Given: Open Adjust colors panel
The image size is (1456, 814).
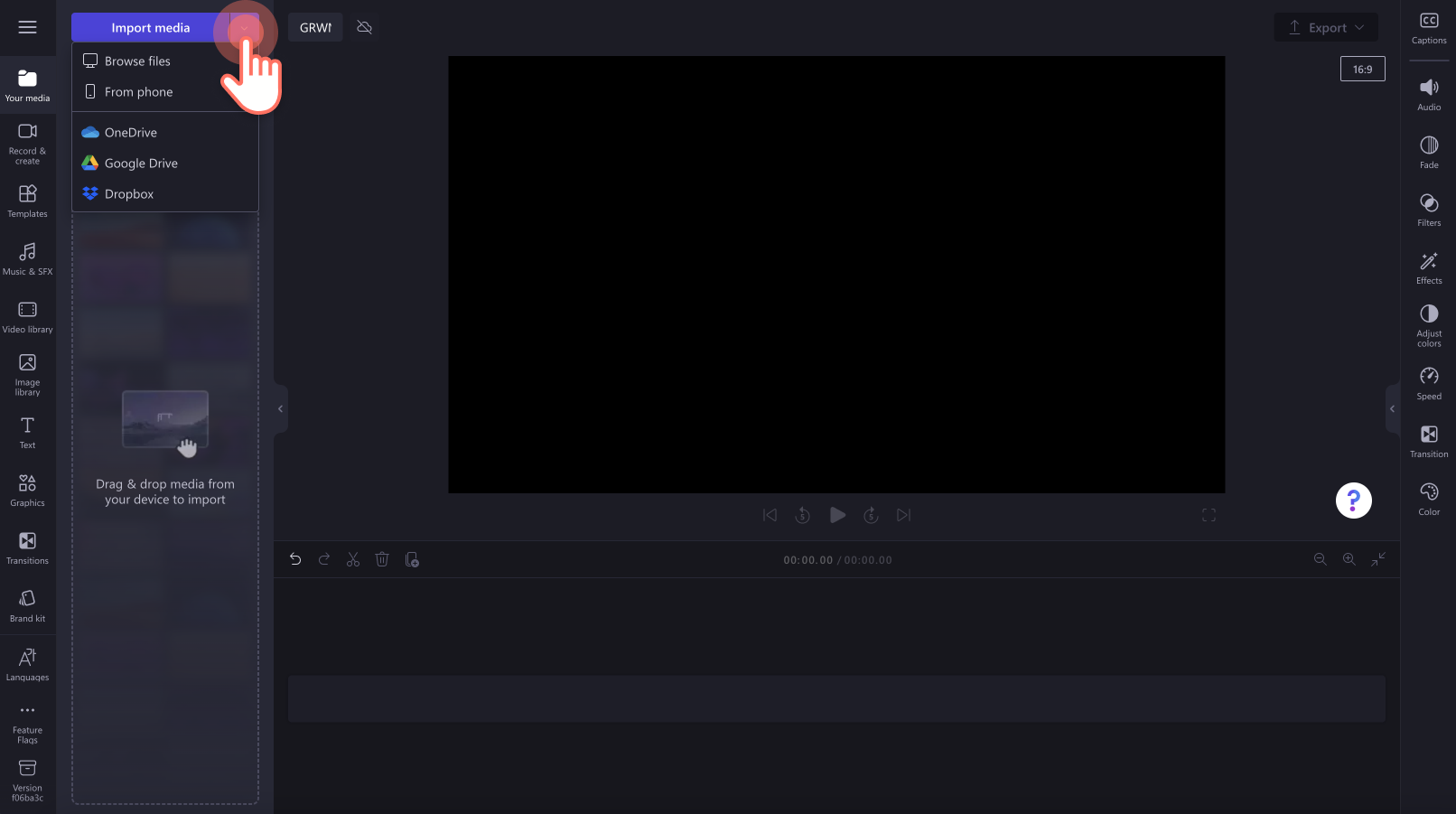Looking at the screenshot, I should coord(1429,326).
